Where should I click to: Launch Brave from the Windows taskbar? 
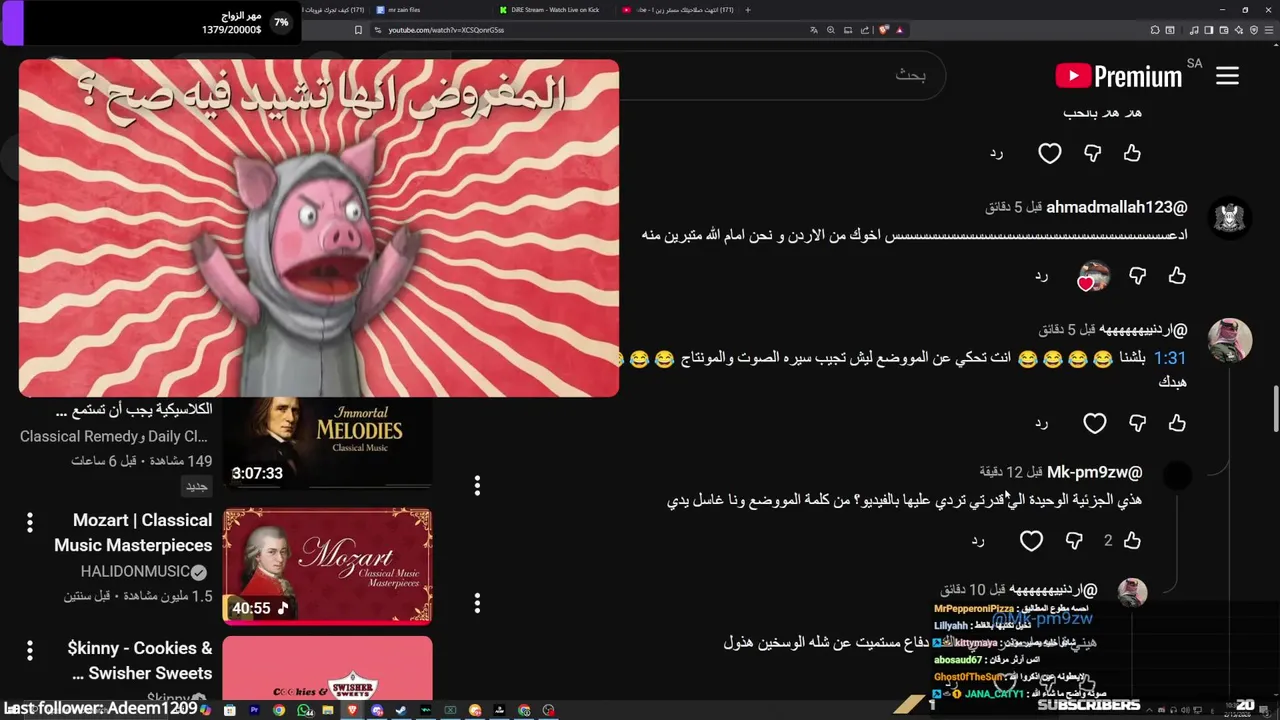point(352,710)
